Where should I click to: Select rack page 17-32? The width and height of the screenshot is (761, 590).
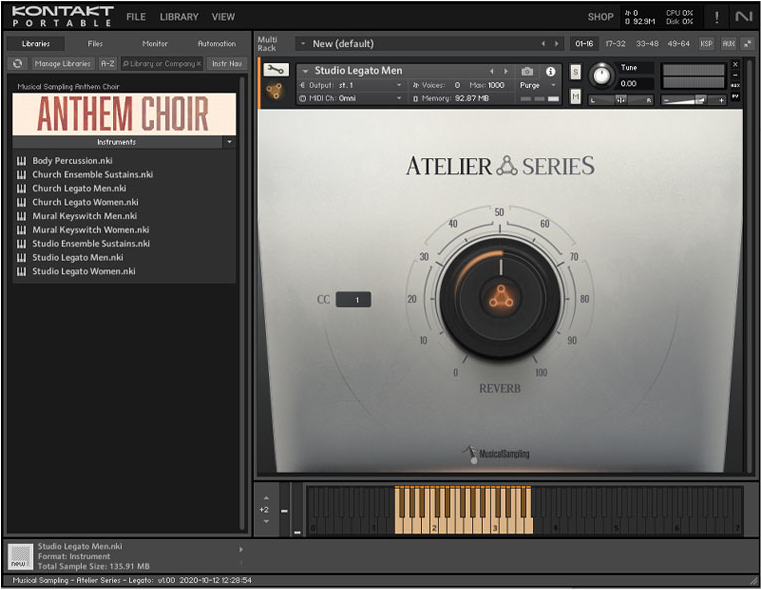pyautogui.click(x=615, y=44)
